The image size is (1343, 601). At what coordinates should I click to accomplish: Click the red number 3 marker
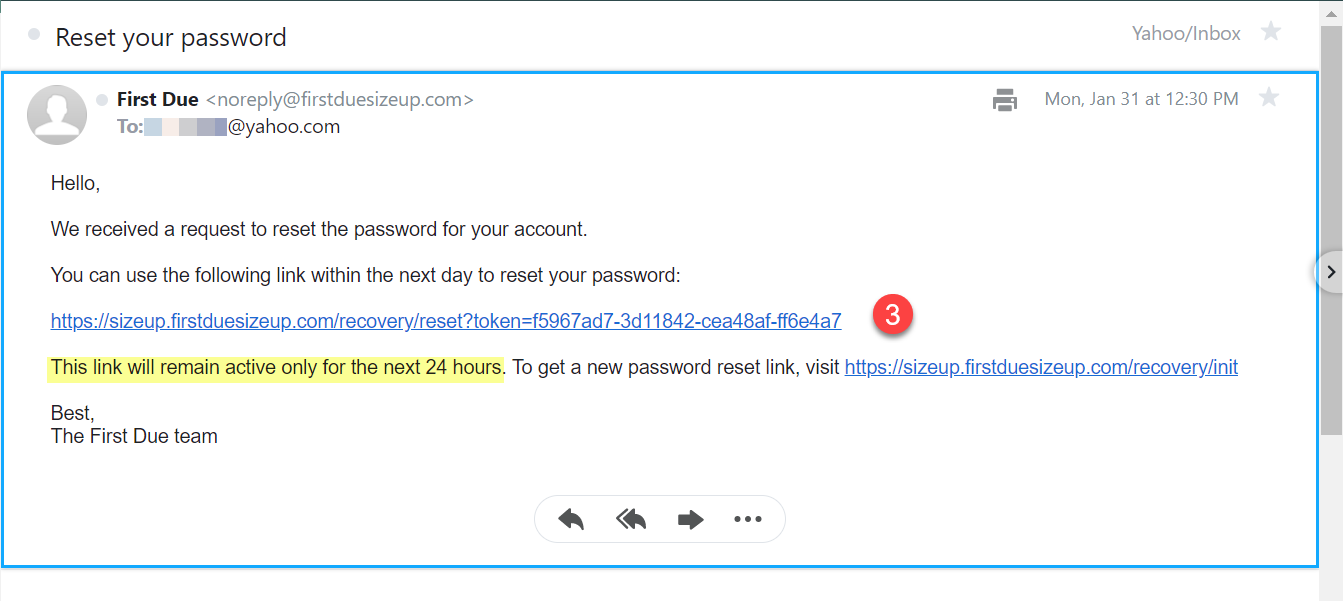893,315
